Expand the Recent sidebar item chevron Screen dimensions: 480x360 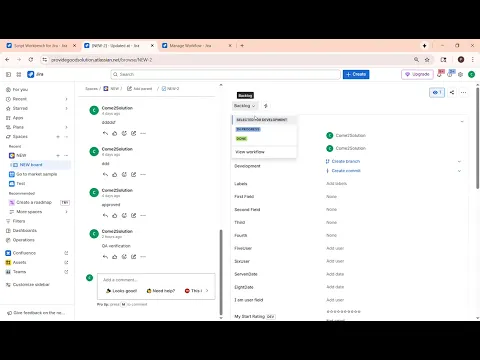click(66, 99)
